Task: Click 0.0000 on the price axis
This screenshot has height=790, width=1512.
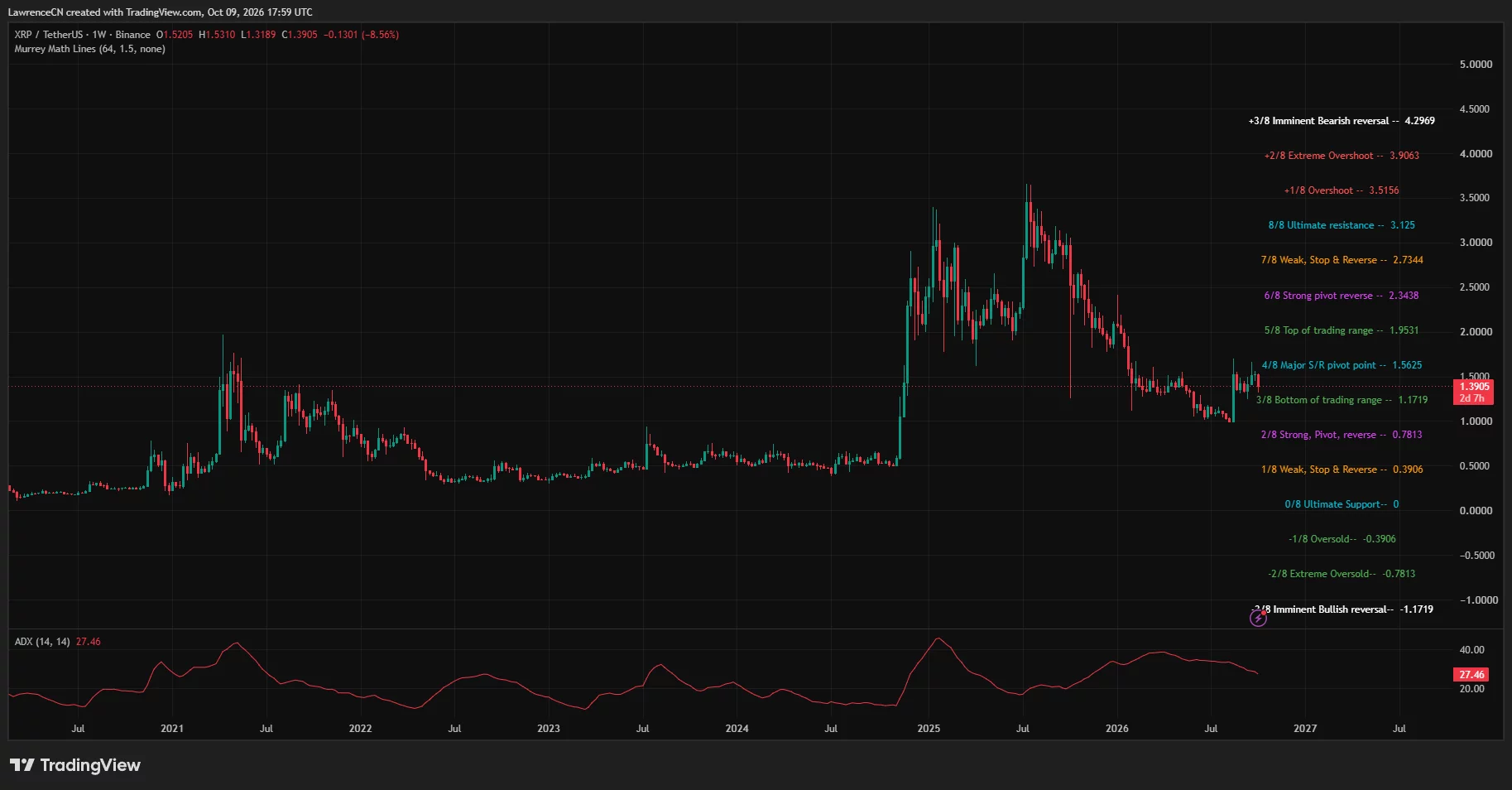Action: coord(1476,511)
